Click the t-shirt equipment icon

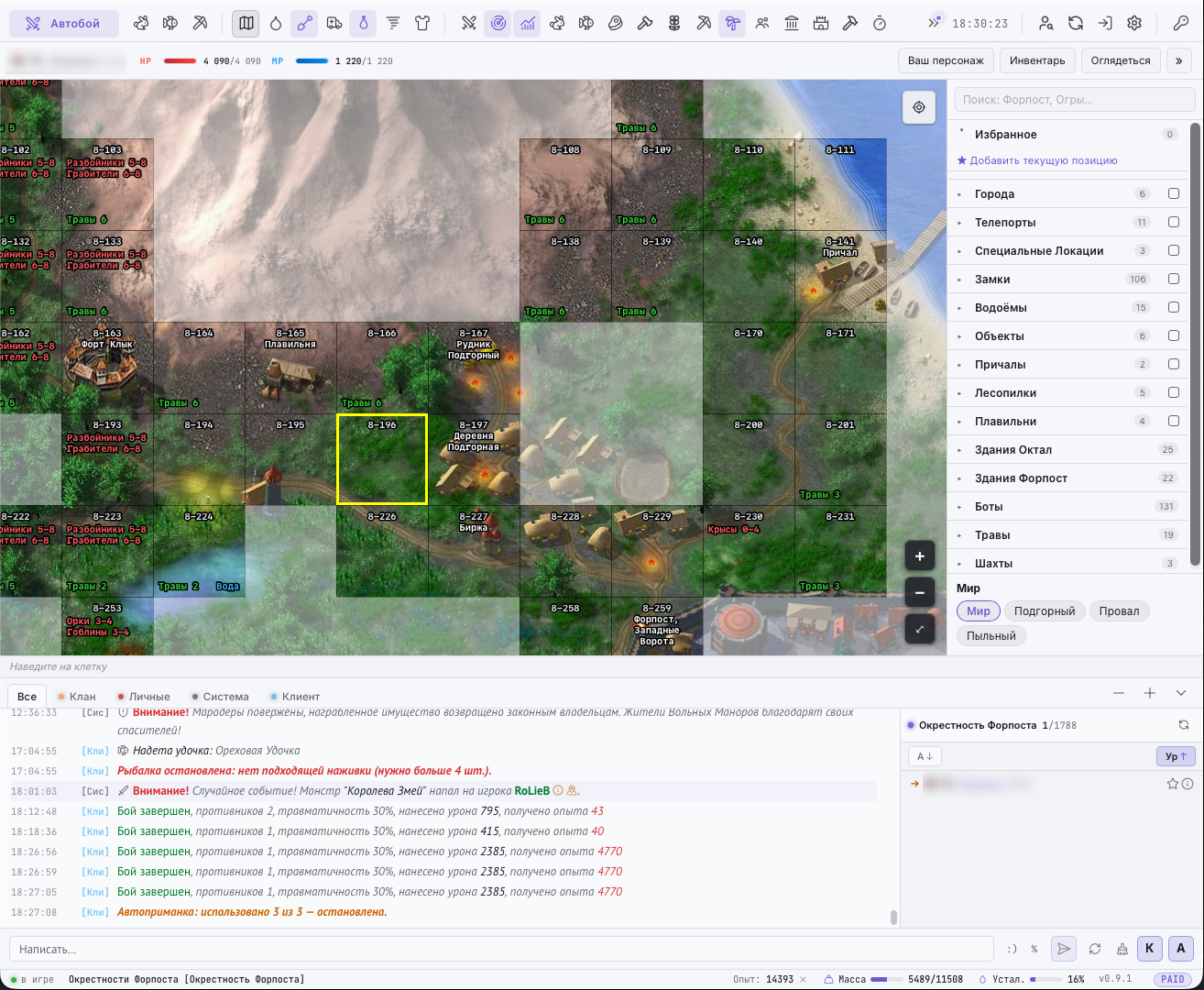(x=422, y=24)
